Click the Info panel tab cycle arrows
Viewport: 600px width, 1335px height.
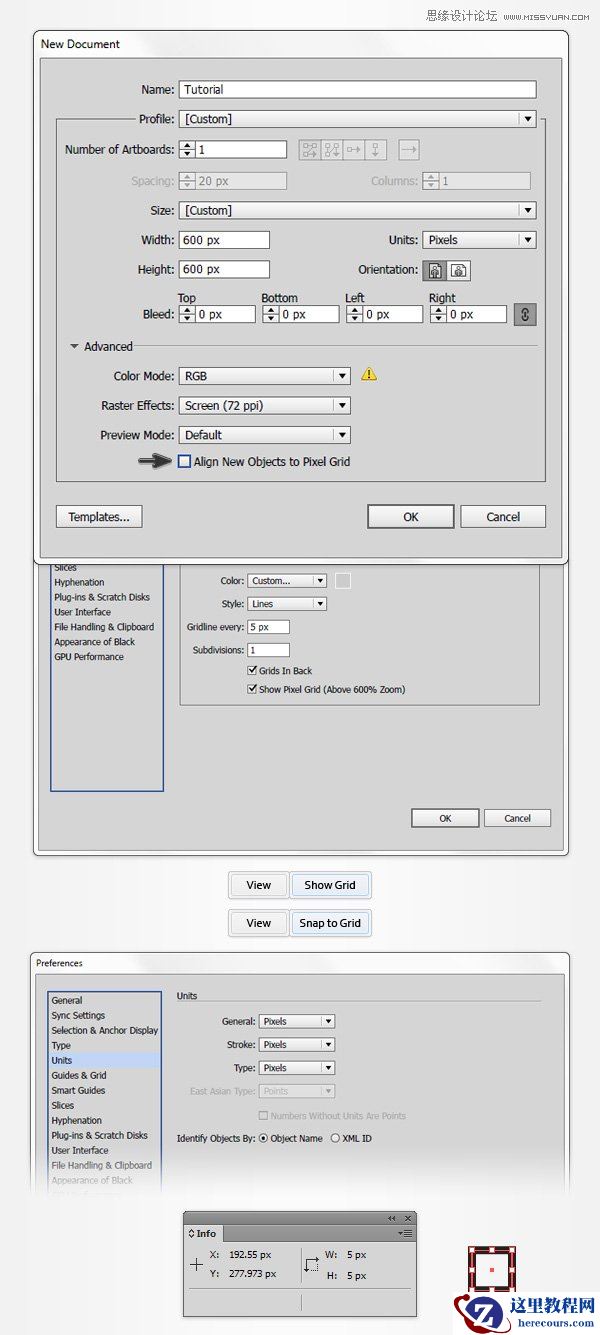pos(192,1234)
